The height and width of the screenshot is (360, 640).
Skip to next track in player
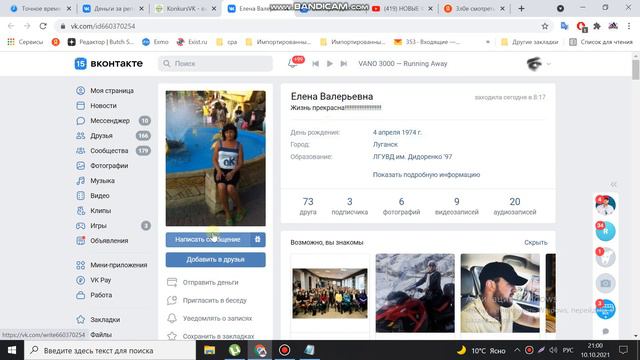[x=344, y=64]
